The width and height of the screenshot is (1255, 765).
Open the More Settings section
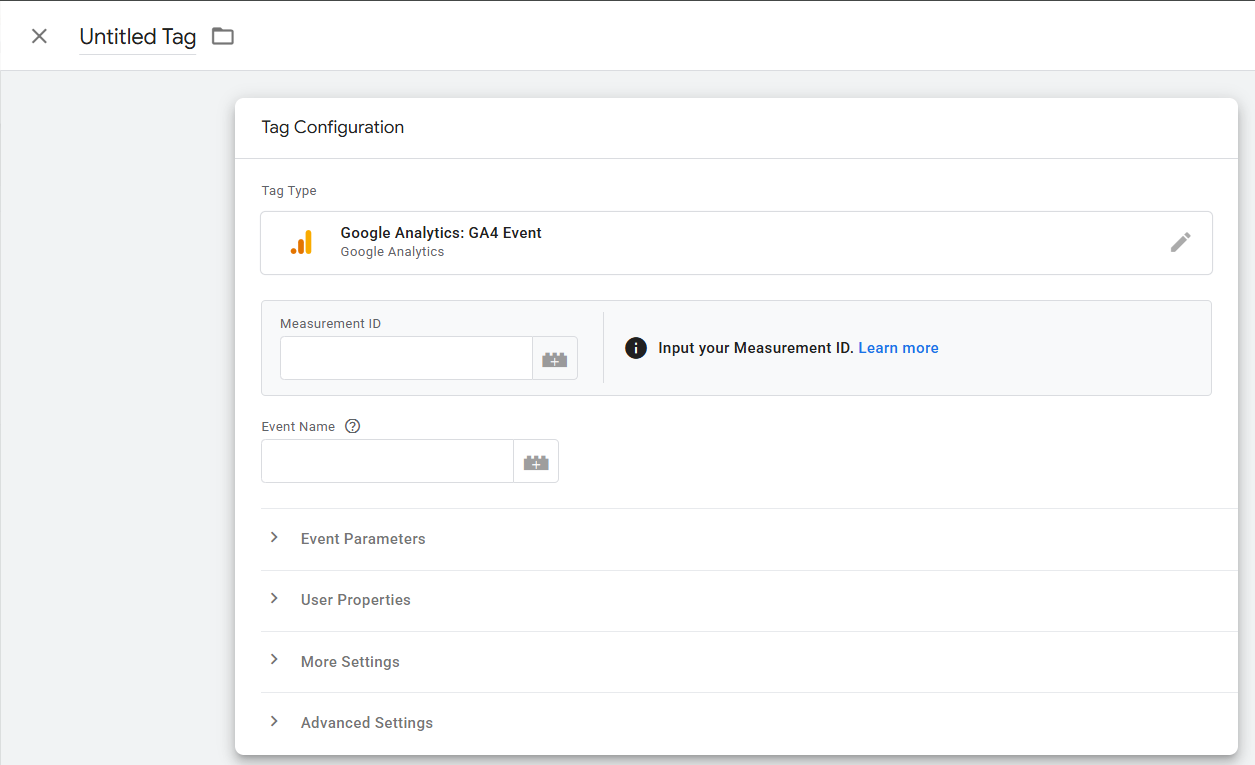(350, 662)
